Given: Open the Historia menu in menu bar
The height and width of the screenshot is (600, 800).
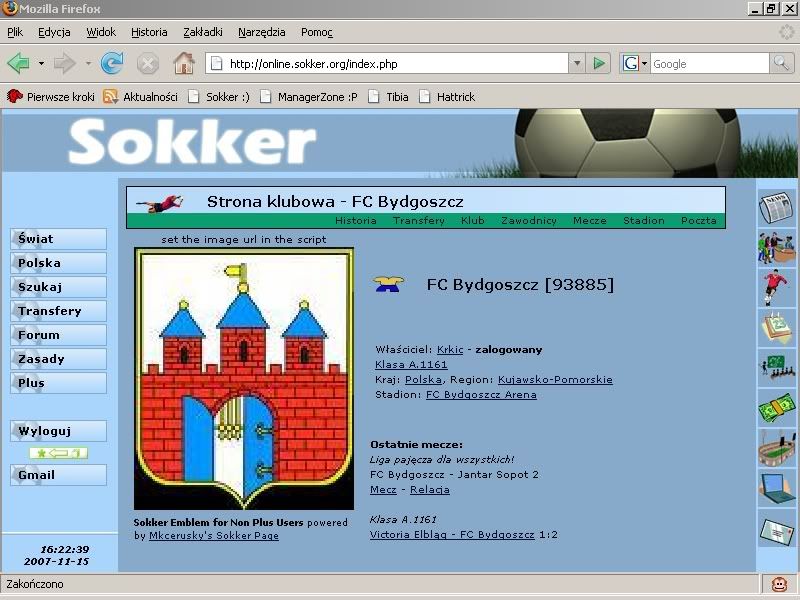Looking at the screenshot, I should click(149, 32).
